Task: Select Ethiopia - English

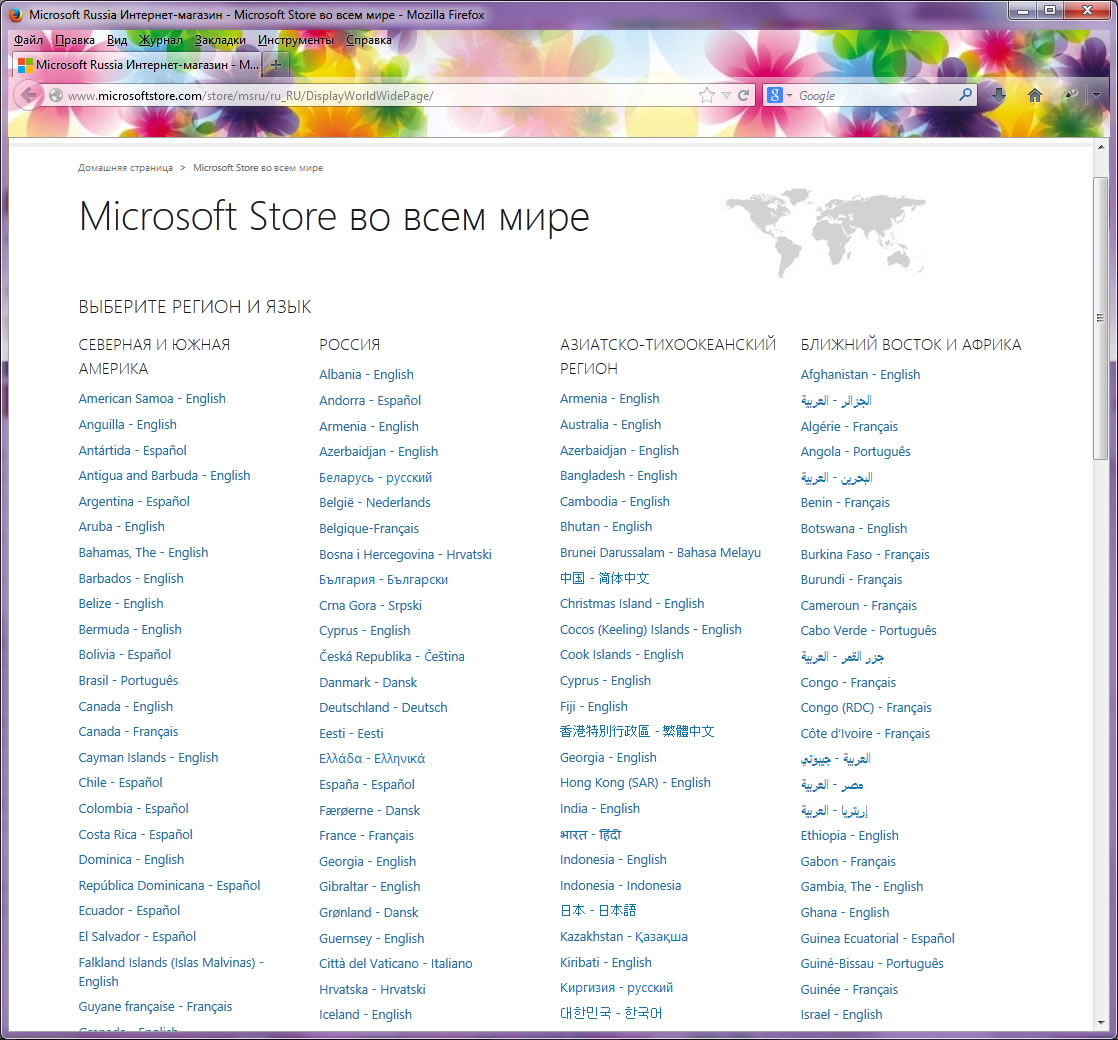Action: [850, 836]
